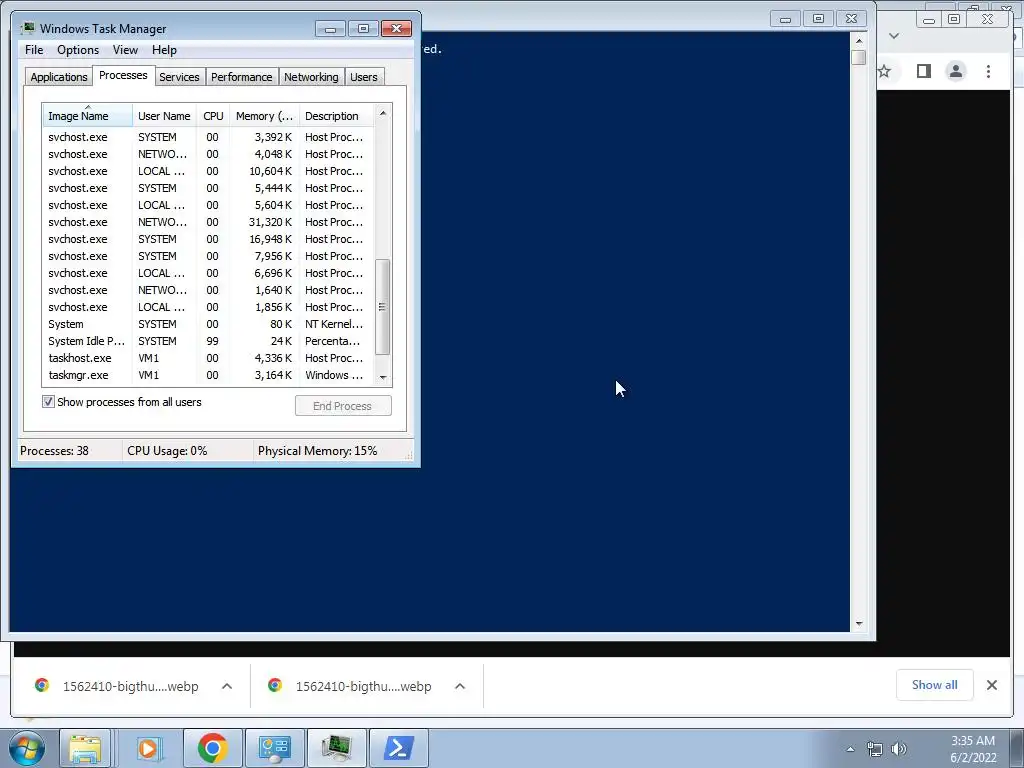The height and width of the screenshot is (768, 1024).
Task: Click the End Process button
Action: click(343, 406)
